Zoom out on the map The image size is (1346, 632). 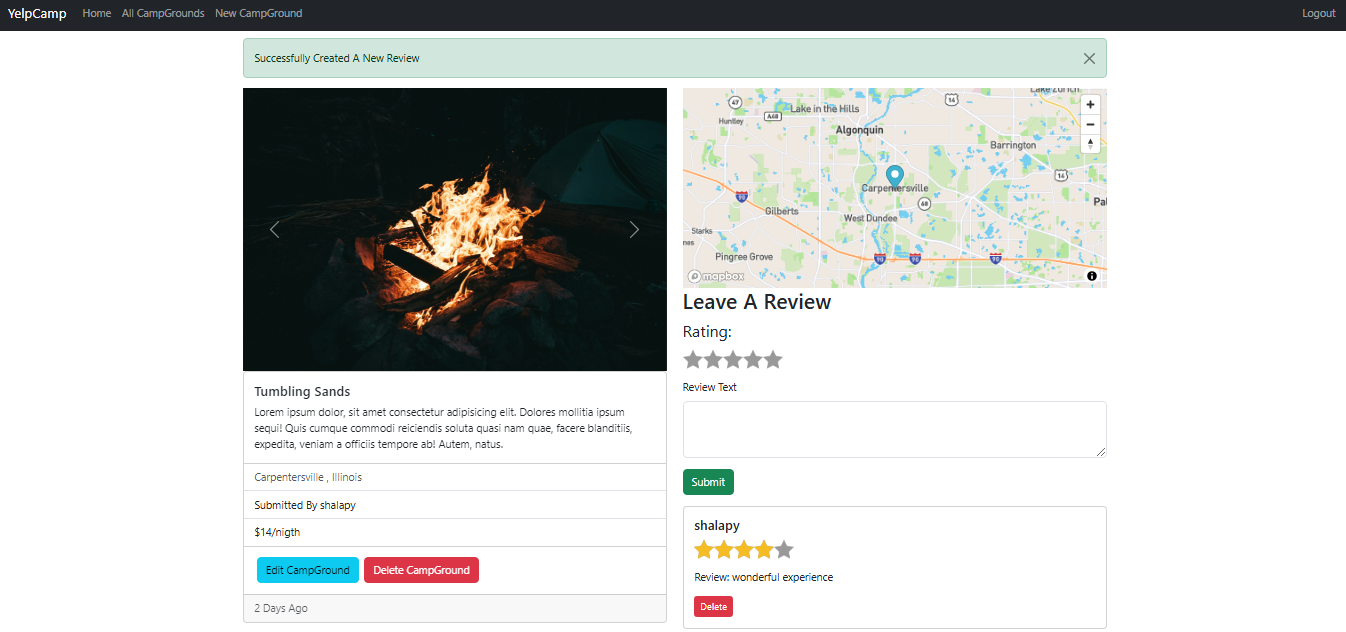point(1090,124)
